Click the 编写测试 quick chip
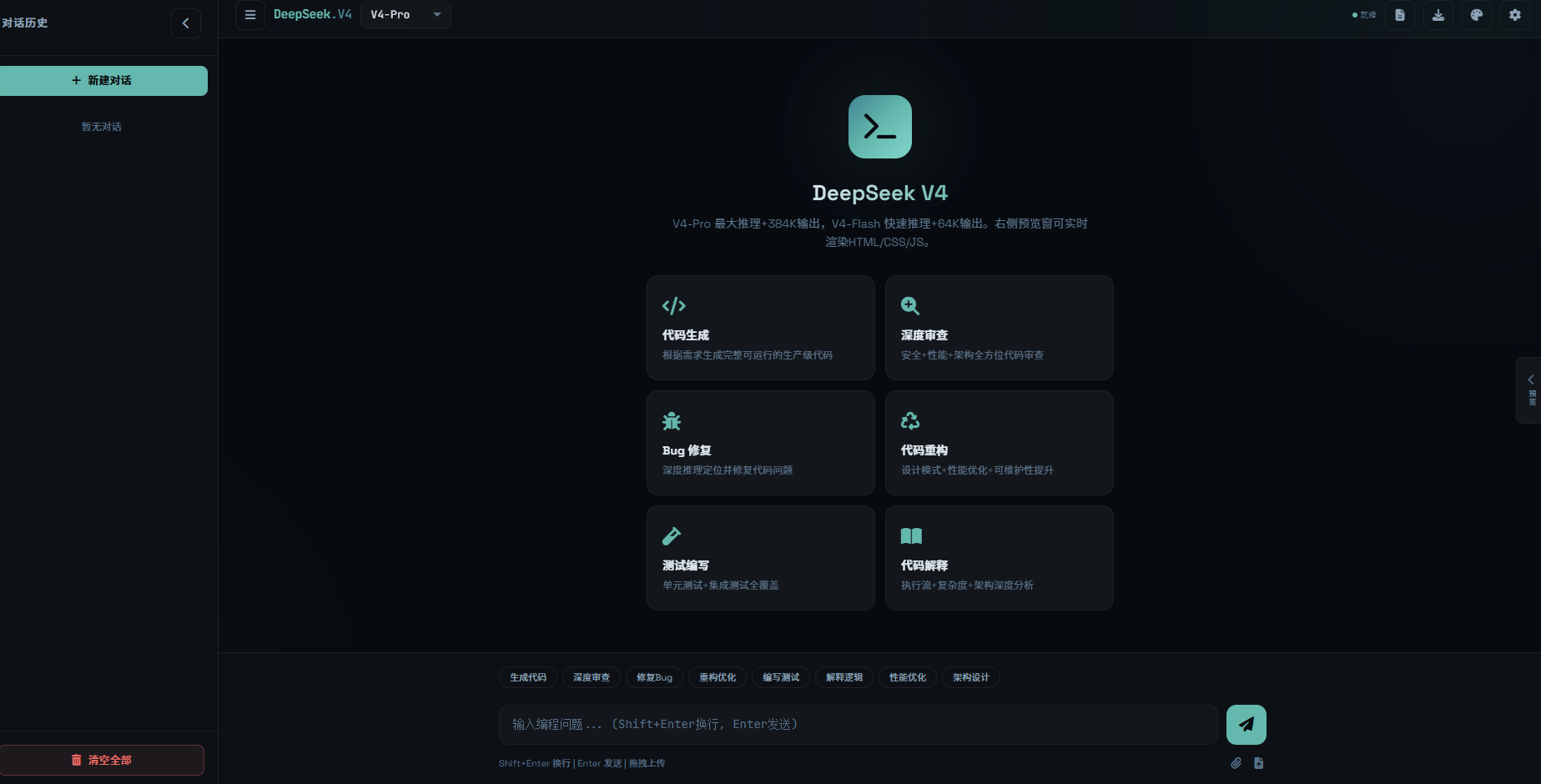 click(781, 677)
